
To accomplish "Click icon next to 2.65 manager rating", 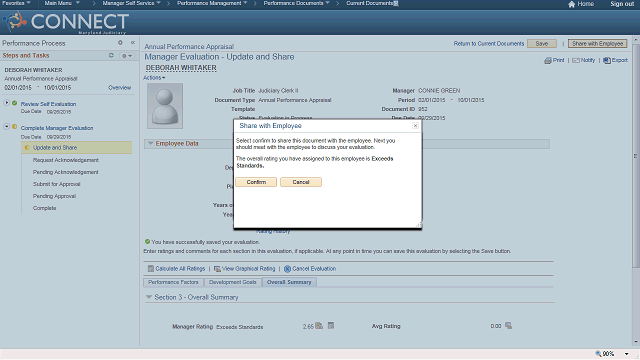I will (x=319, y=326).
